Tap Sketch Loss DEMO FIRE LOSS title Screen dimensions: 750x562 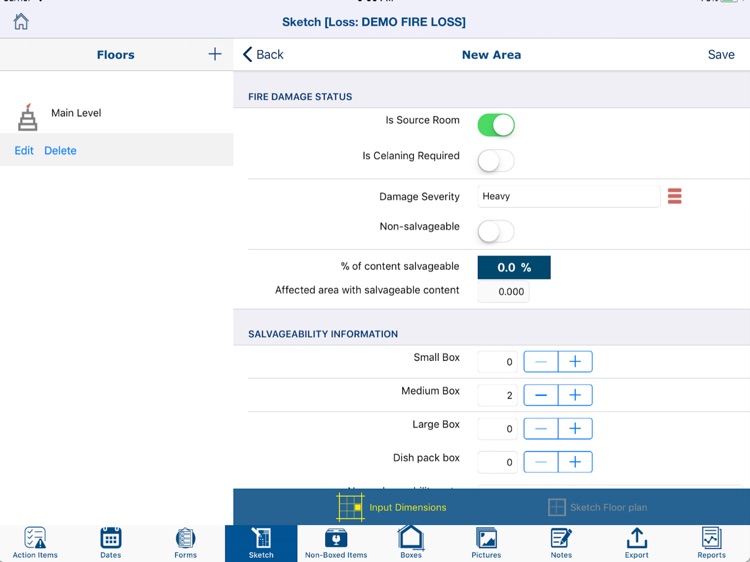(x=374, y=22)
